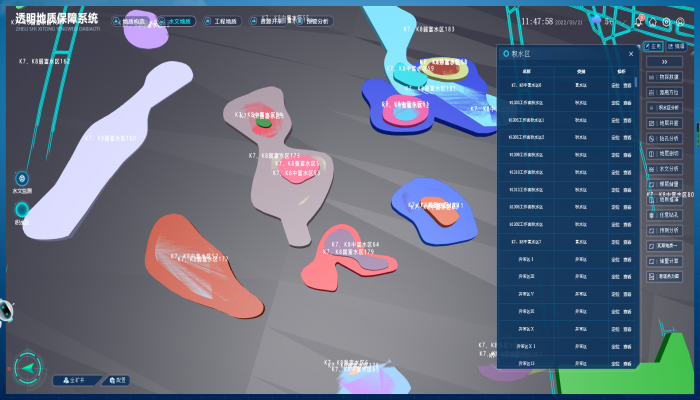Close the 积水区 panel
The height and width of the screenshot is (400, 700).
coord(631,54)
